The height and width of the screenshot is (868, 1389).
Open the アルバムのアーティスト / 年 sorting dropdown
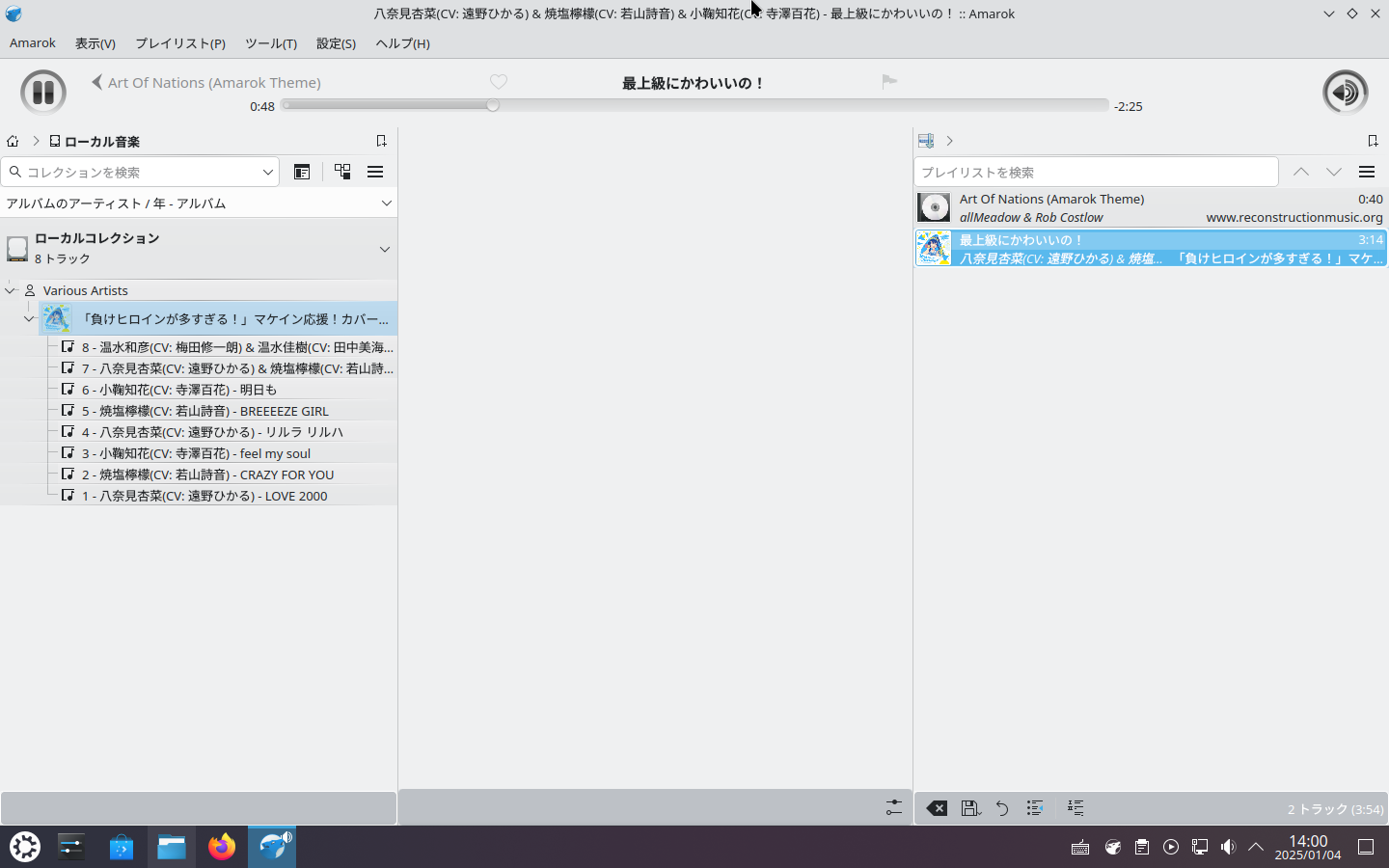click(x=199, y=203)
